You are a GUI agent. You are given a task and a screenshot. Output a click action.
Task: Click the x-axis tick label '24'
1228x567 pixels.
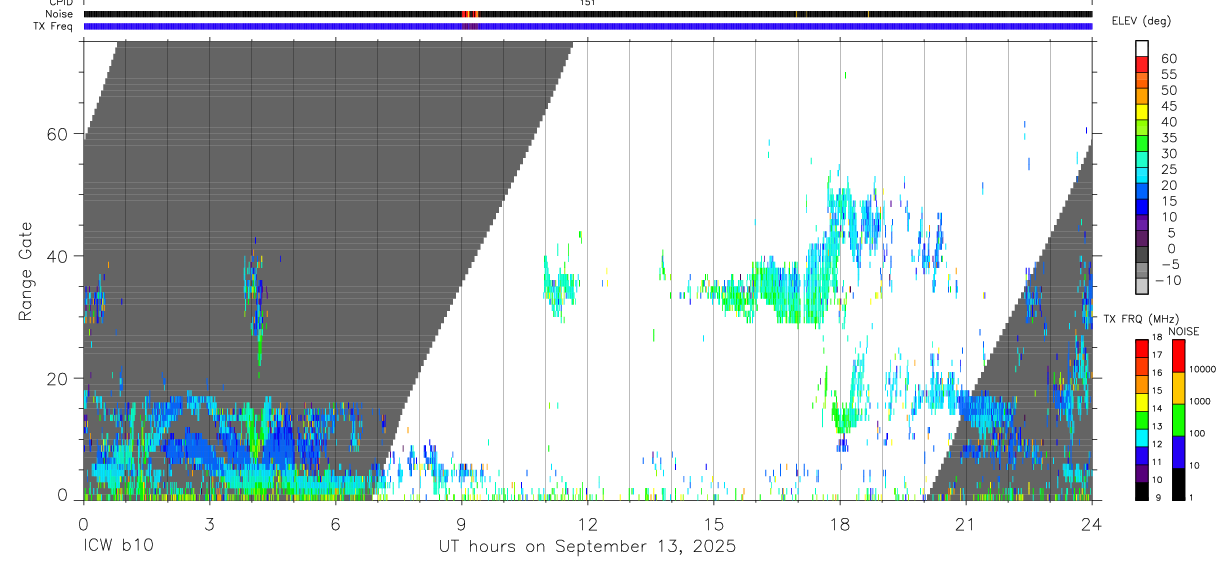pos(1091,523)
